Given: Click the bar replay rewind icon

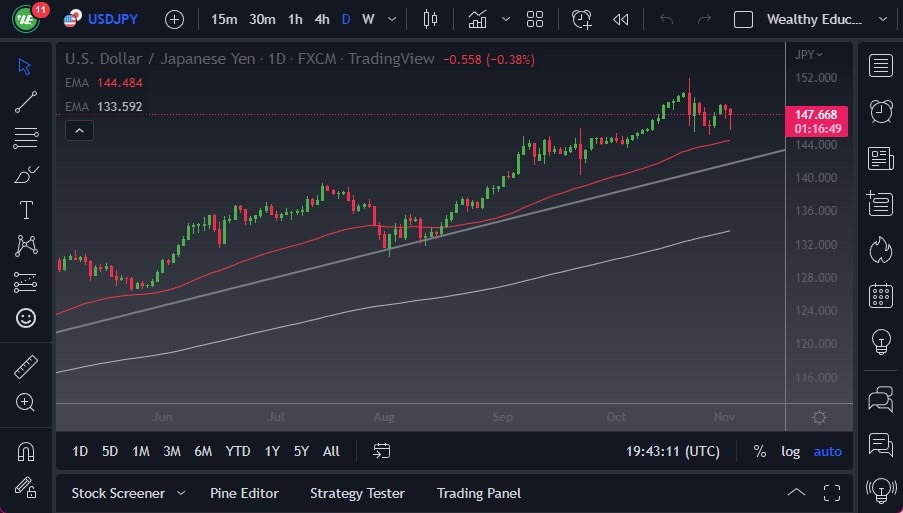Looking at the screenshot, I should pyautogui.click(x=621, y=19).
